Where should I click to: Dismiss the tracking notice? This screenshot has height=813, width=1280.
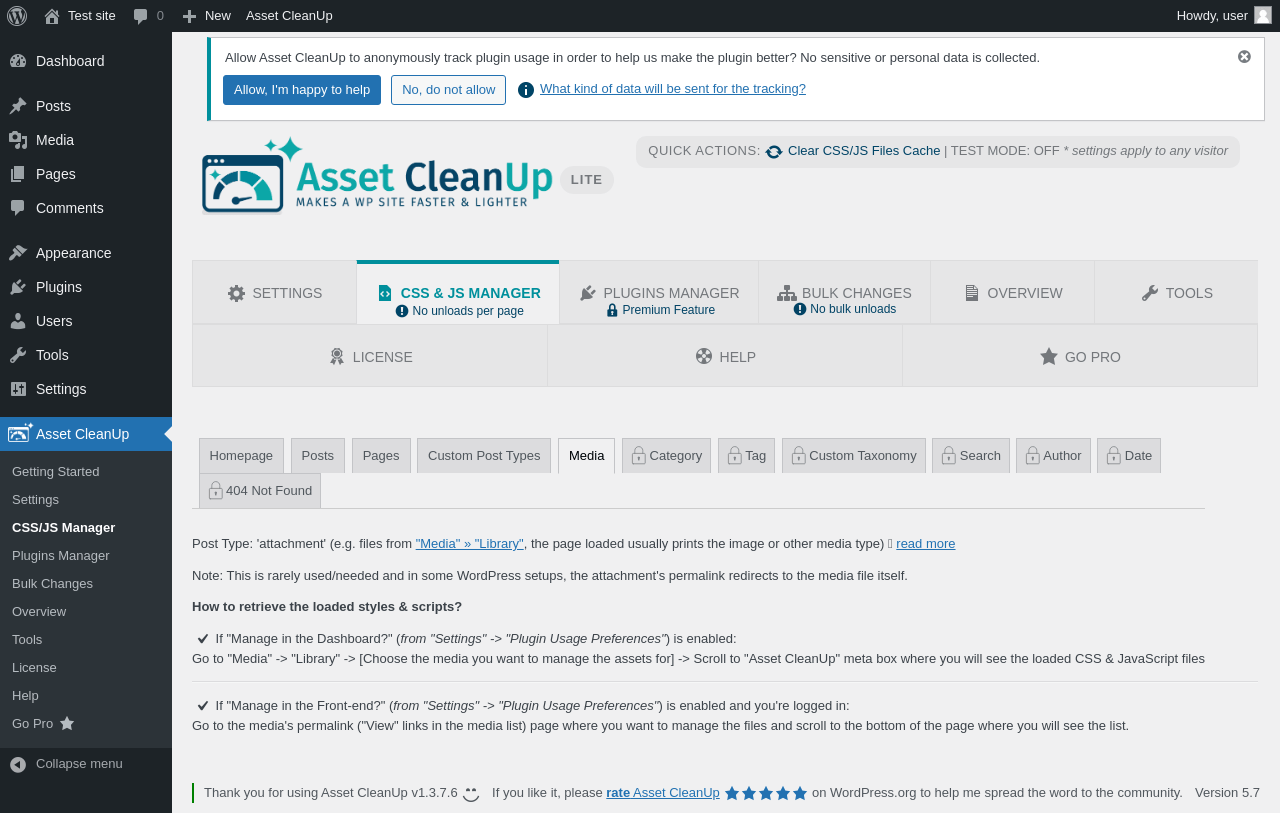pos(1244,57)
